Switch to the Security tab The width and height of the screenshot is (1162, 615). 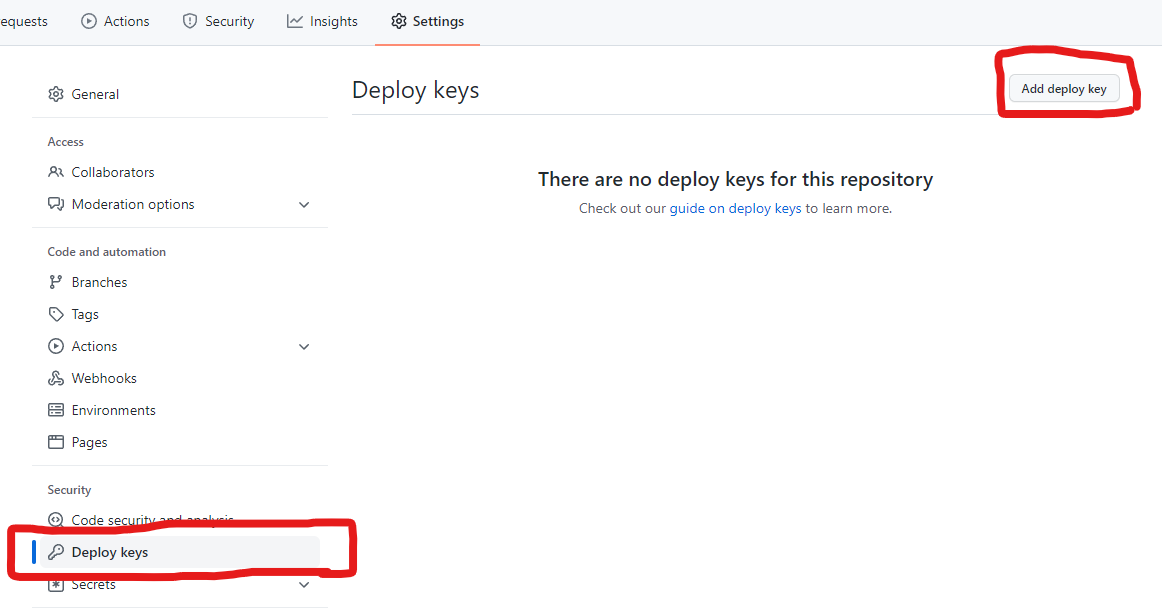[x=218, y=21]
